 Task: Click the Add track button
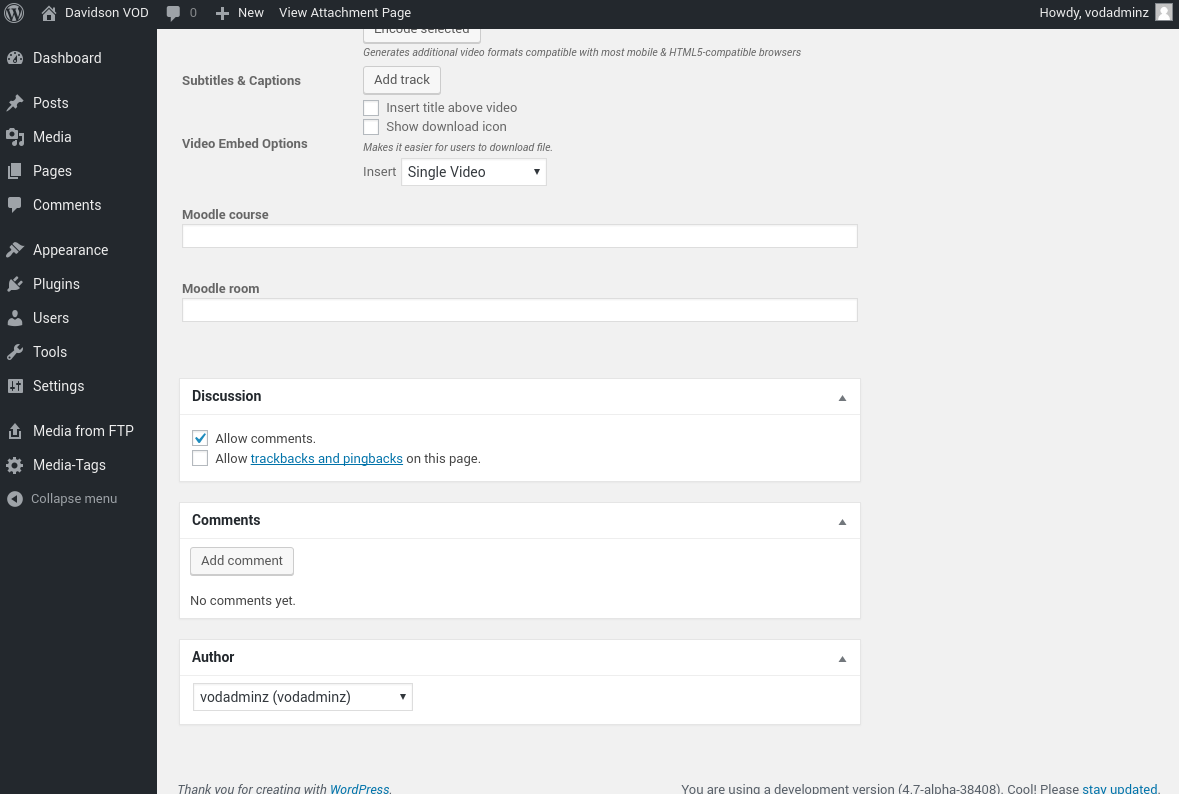click(402, 80)
